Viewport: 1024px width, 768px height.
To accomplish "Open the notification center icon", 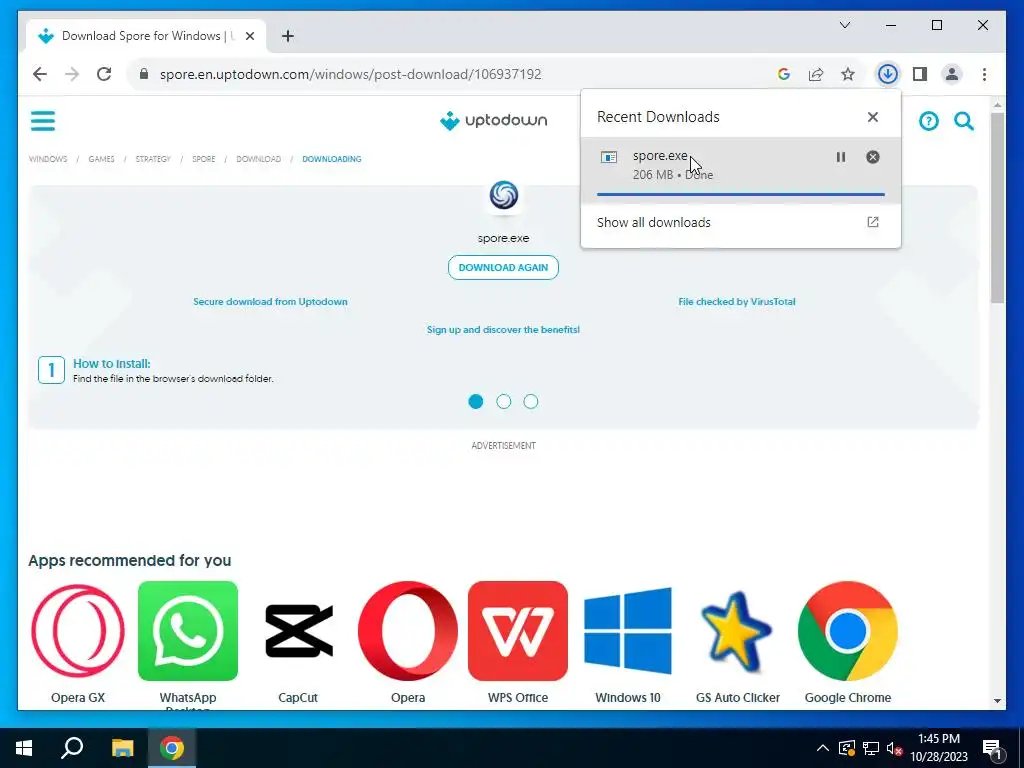I will tap(993, 748).
